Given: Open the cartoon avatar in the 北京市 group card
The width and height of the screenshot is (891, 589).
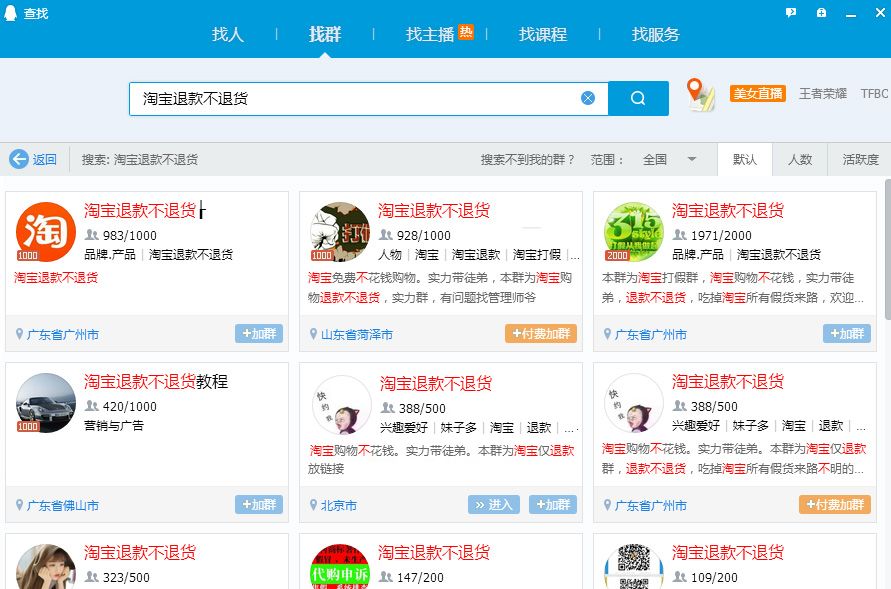Looking at the screenshot, I should [340, 404].
